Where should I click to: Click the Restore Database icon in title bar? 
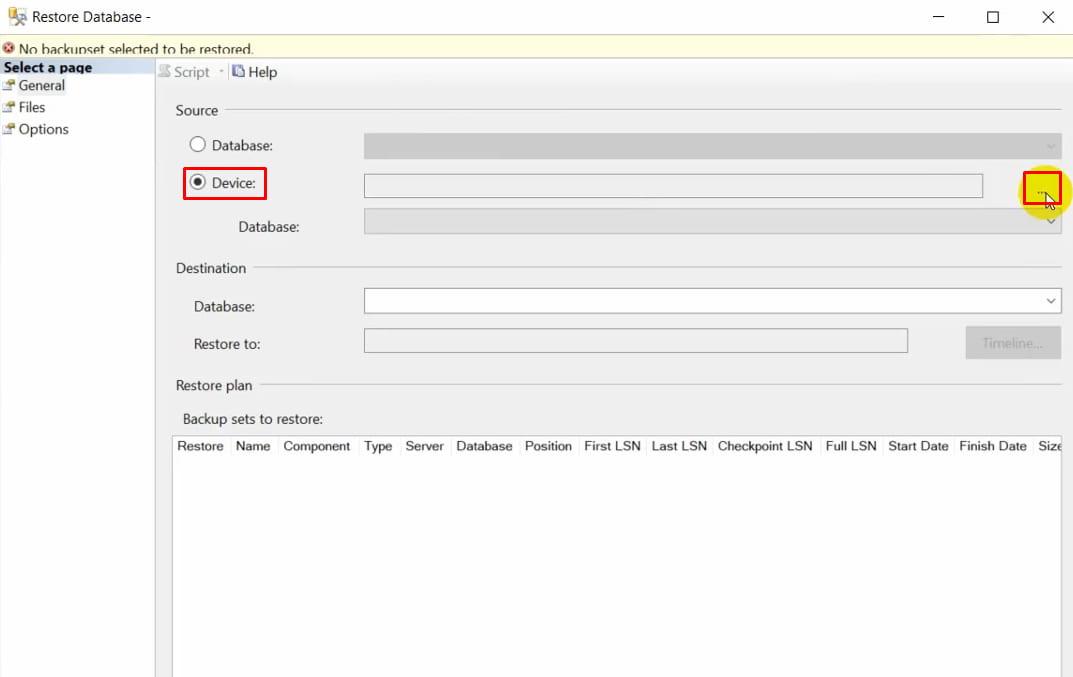[x=18, y=16]
